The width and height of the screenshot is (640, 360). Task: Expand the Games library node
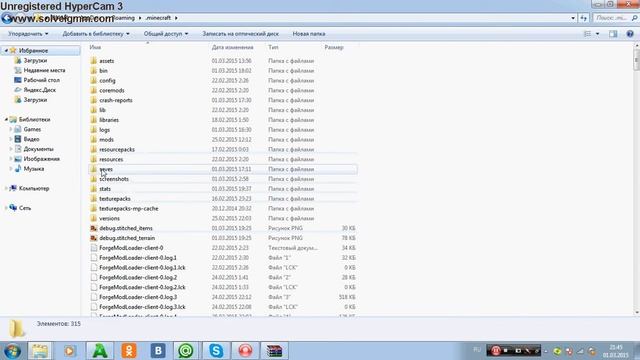point(11,129)
